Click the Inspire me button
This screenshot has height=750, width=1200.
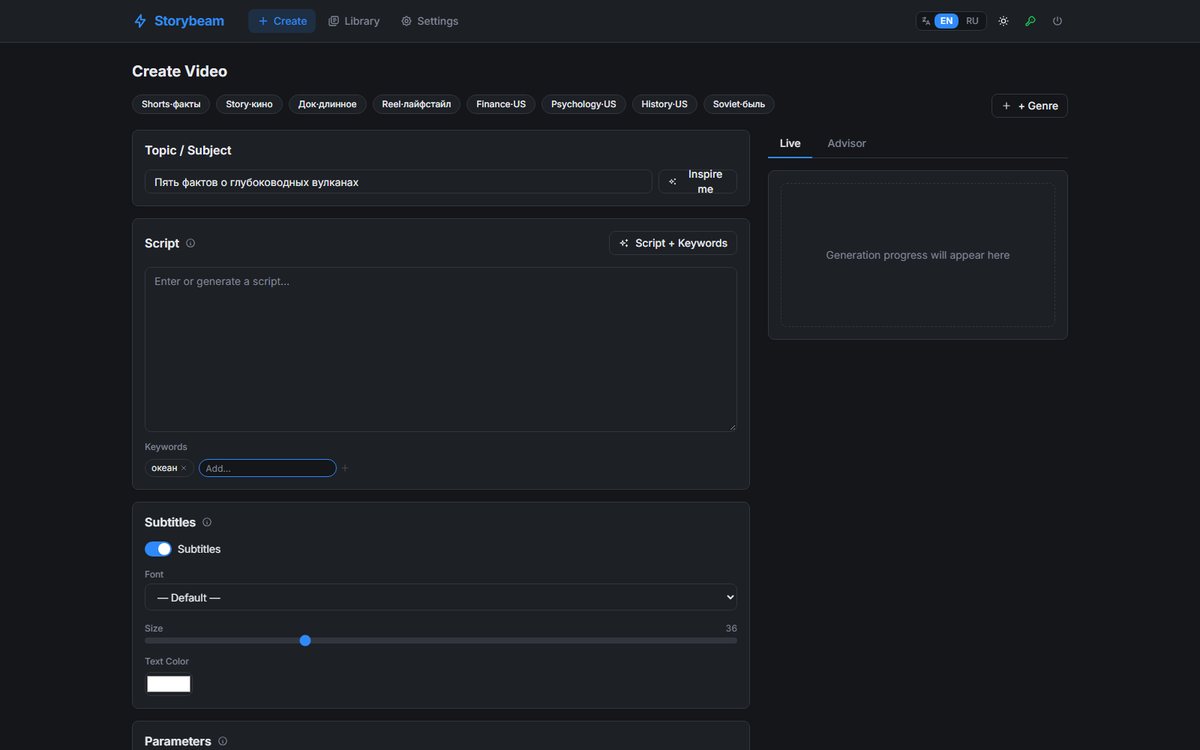[x=697, y=182]
